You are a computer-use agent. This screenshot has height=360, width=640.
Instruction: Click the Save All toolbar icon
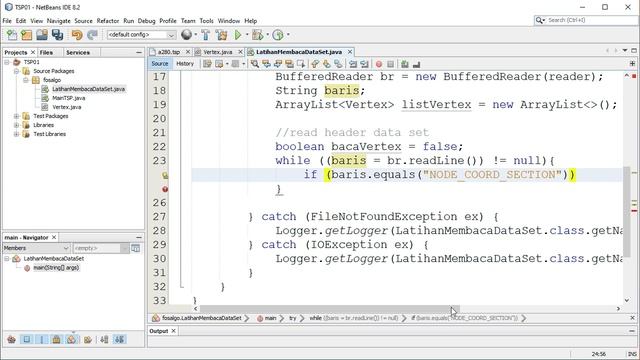pyautogui.click(x=57, y=35)
